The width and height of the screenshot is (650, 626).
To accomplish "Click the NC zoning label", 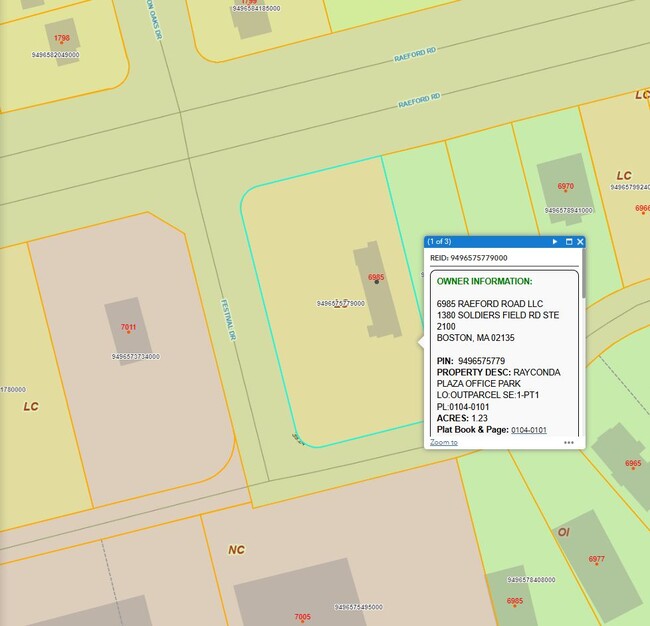I will click(236, 549).
